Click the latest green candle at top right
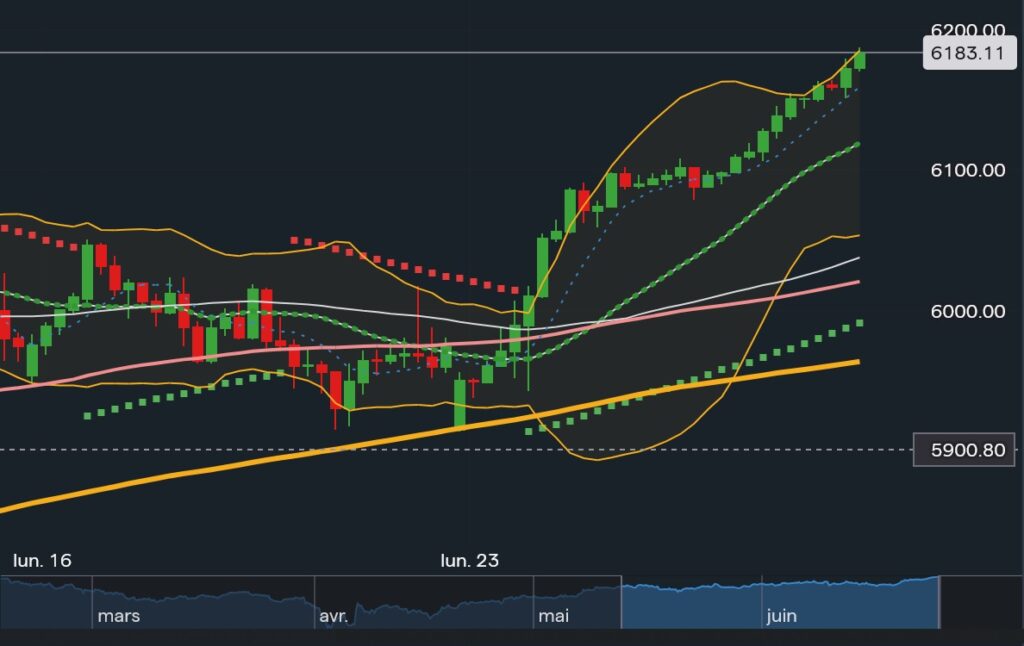 [860, 60]
